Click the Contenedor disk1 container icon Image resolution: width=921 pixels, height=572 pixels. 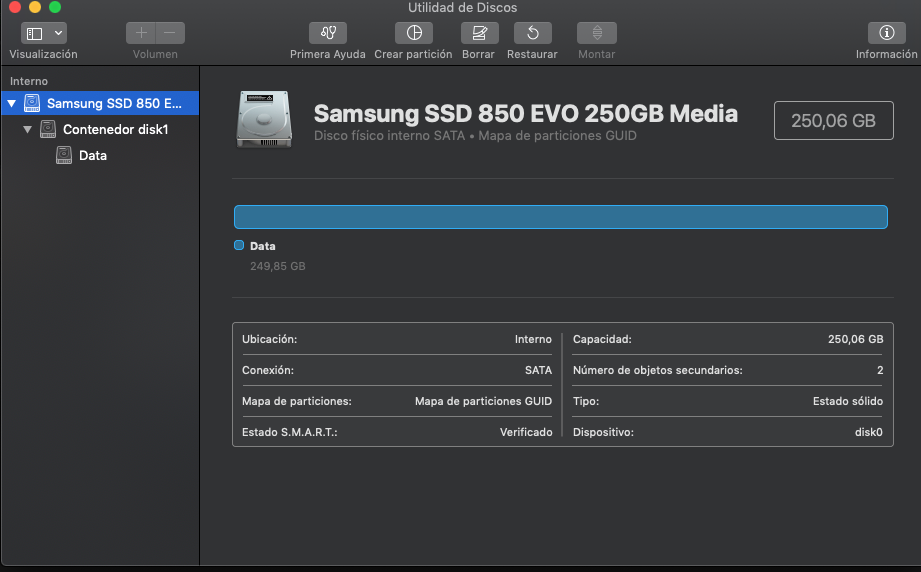point(48,129)
